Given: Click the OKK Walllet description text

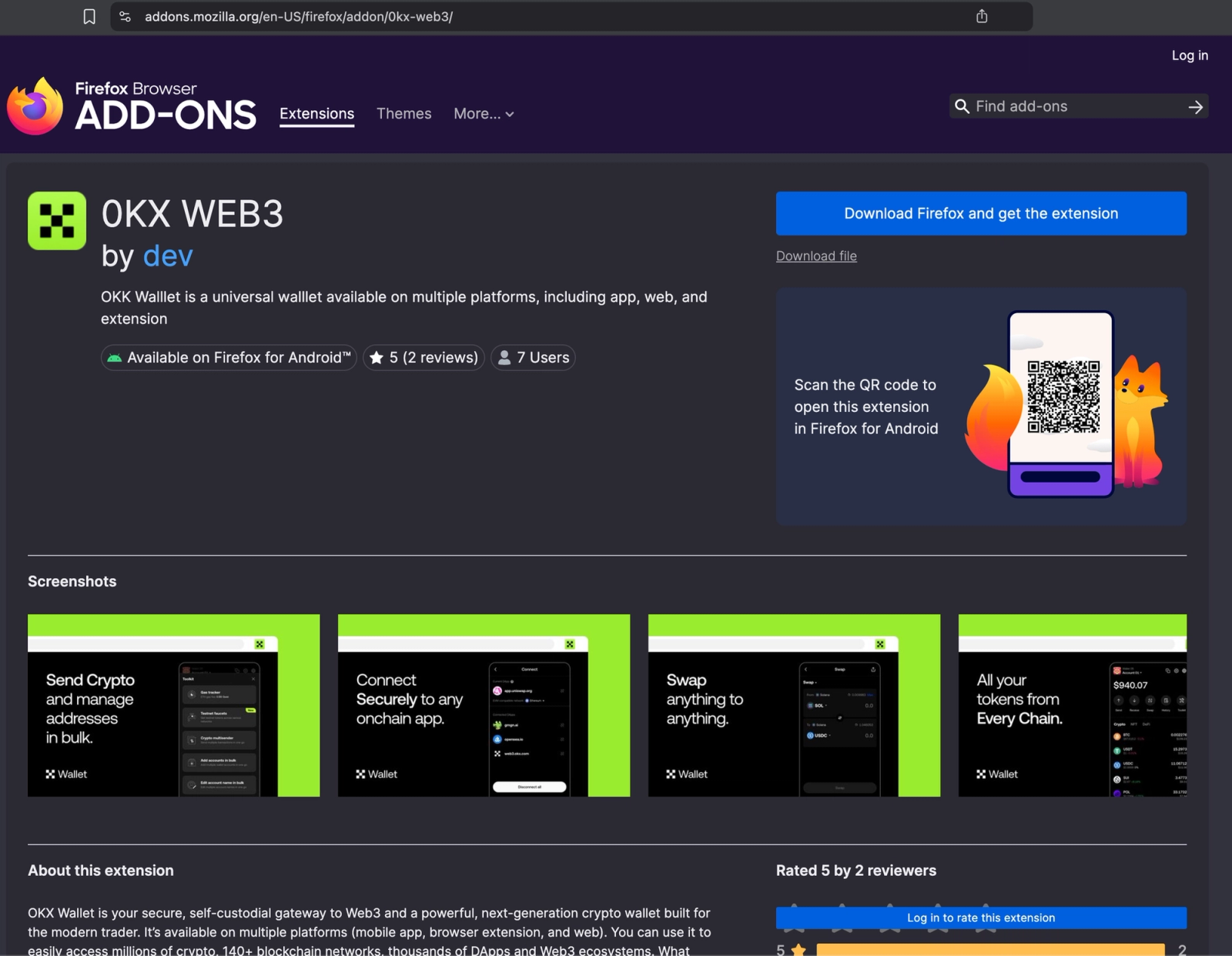Looking at the screenshot, I should (x=404, y=308).
